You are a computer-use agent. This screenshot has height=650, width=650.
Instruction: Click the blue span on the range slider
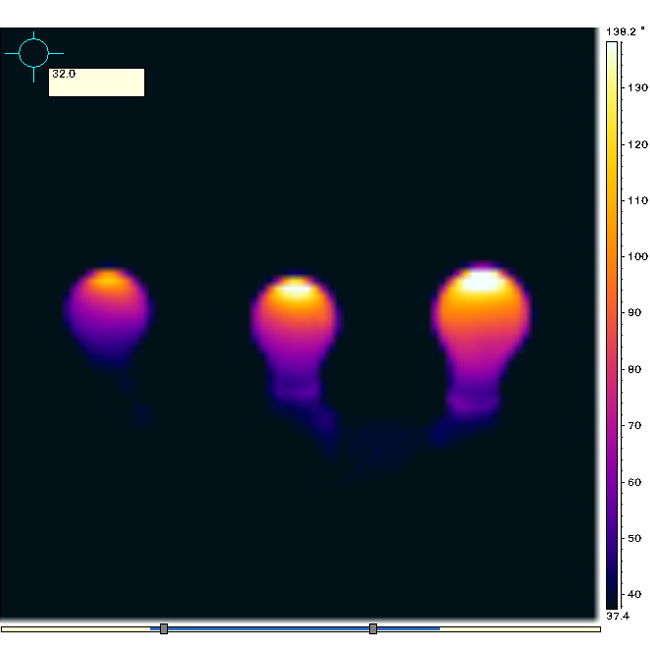click(295, 629)
